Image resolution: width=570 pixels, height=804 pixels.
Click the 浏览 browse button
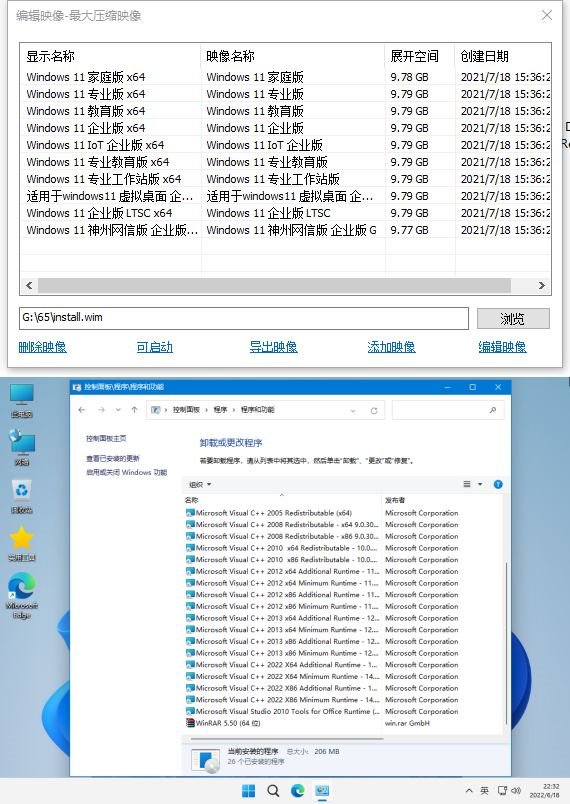[513, 318]
